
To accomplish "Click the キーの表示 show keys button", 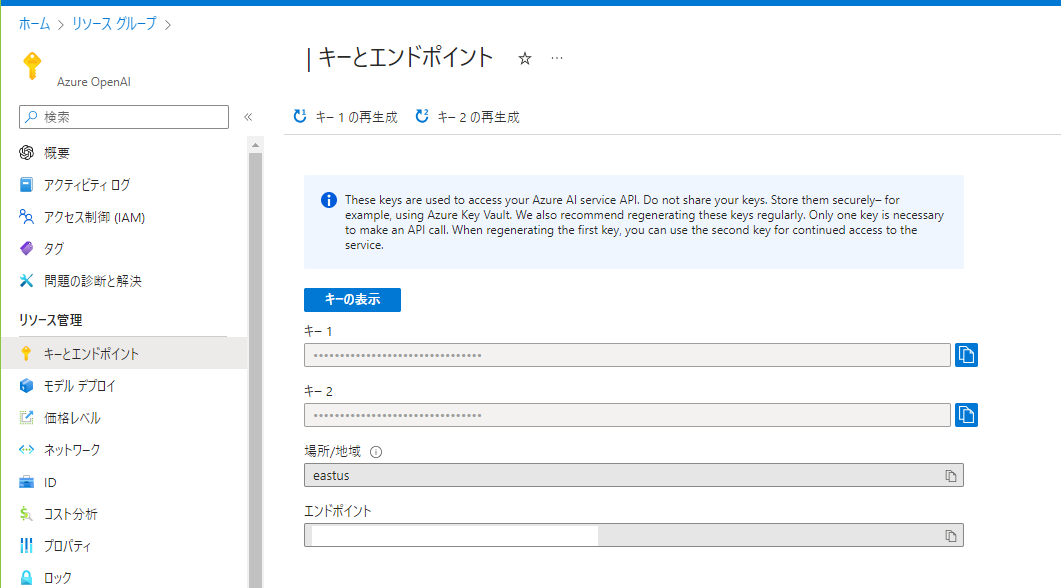I will (x=353, y=300).
